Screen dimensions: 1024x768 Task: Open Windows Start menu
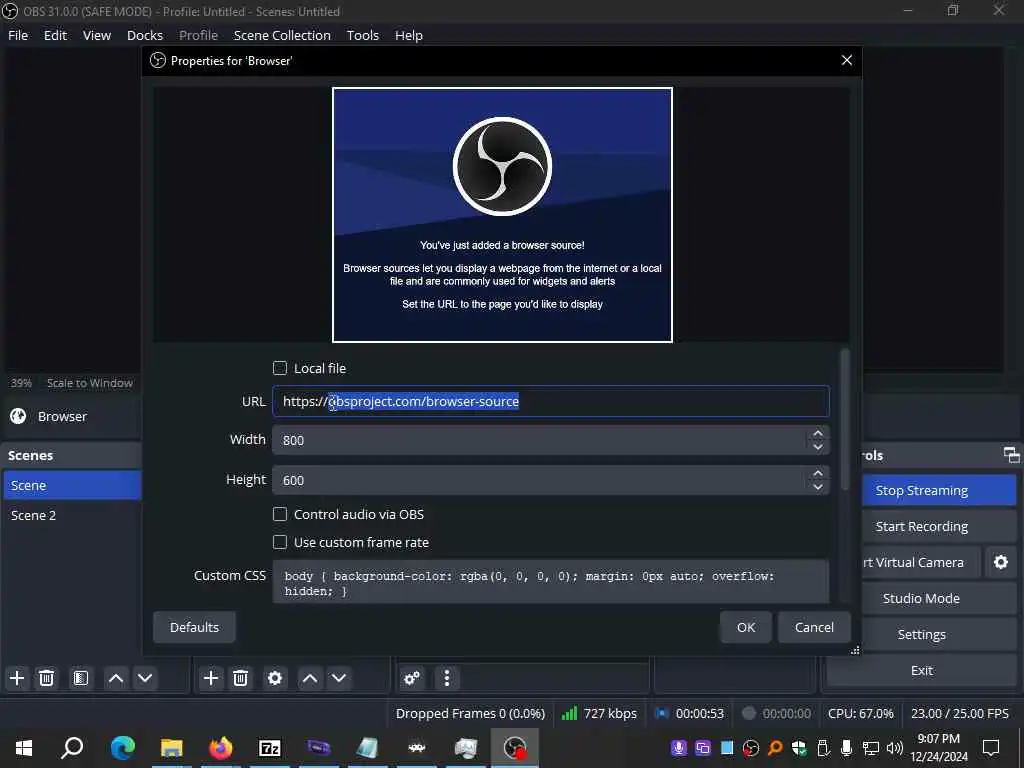pos(24,748)
